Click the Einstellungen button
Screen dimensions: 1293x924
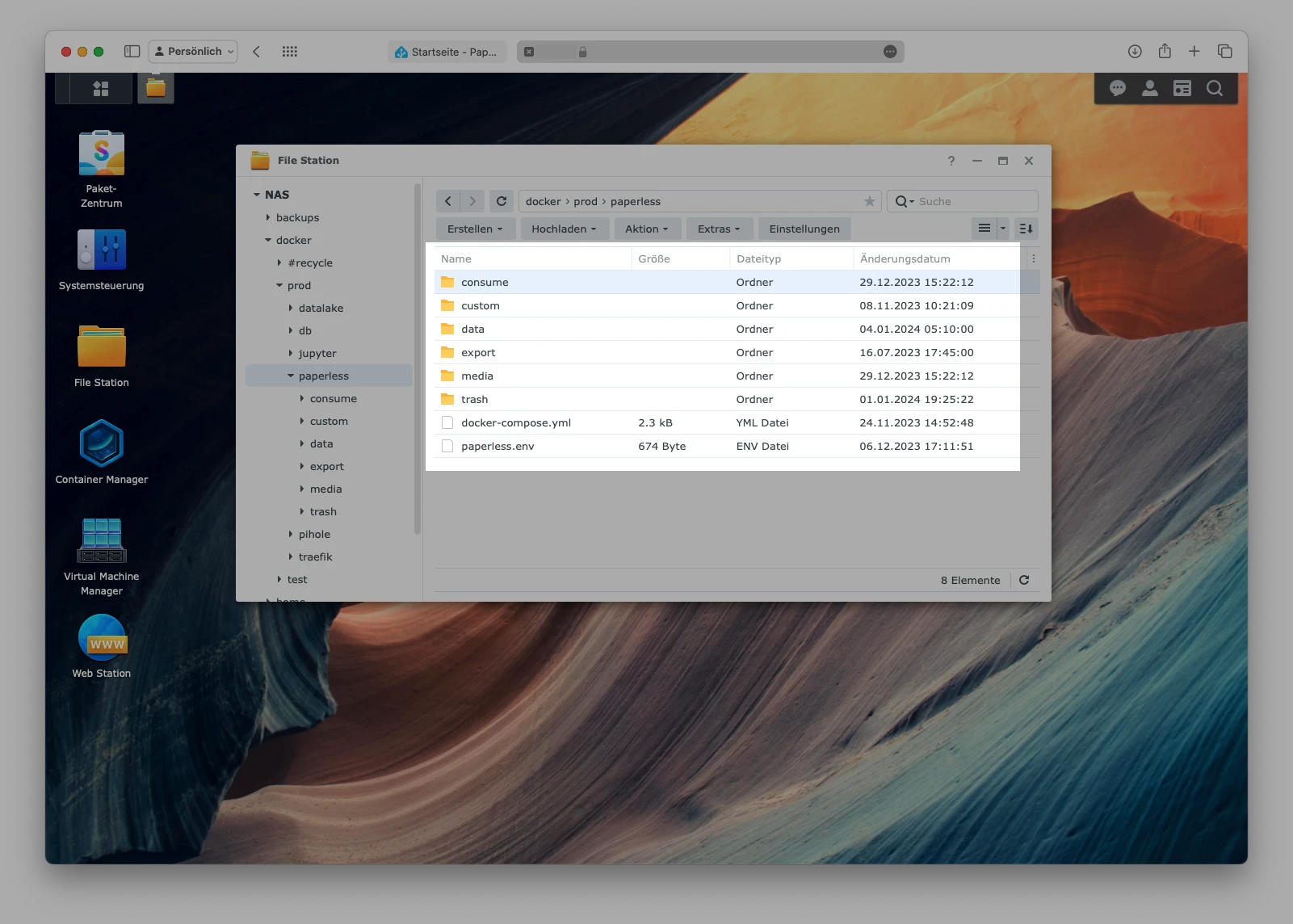(x=804, y=229)
